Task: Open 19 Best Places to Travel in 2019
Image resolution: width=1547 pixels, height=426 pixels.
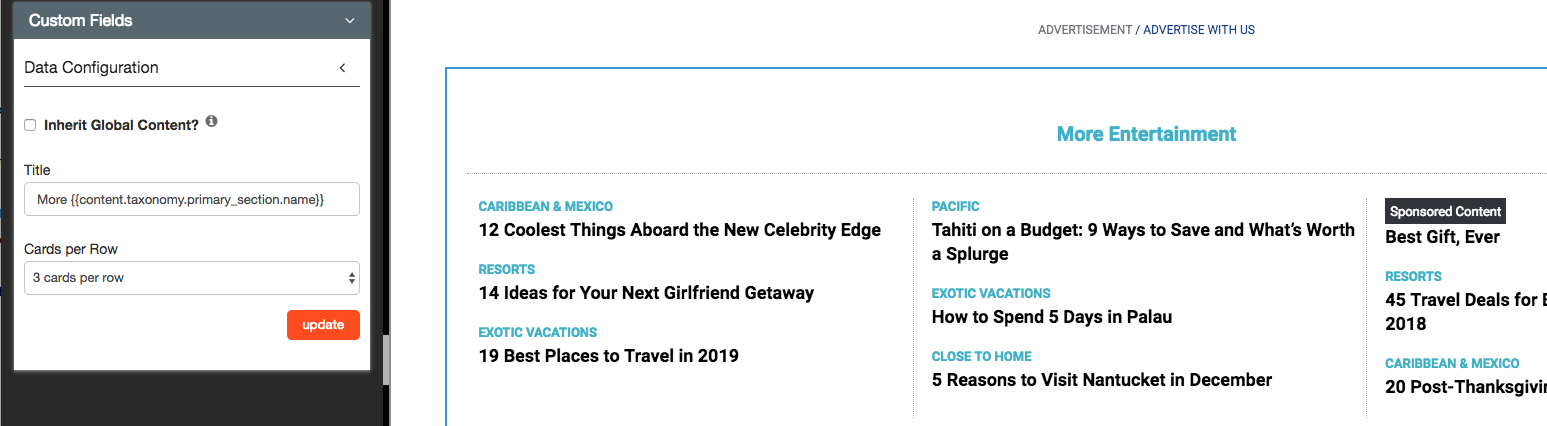Action: (x=609, y=356)
